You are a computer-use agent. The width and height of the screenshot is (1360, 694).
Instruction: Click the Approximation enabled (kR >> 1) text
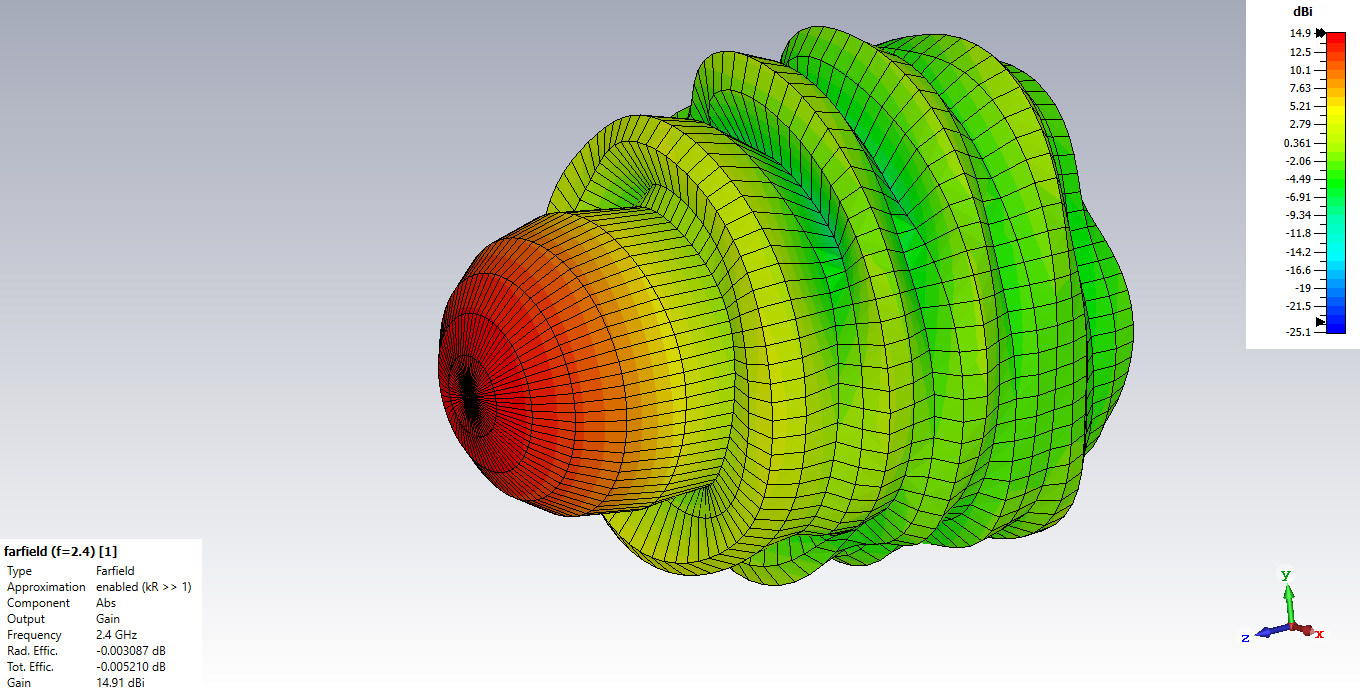coord(143,587)
